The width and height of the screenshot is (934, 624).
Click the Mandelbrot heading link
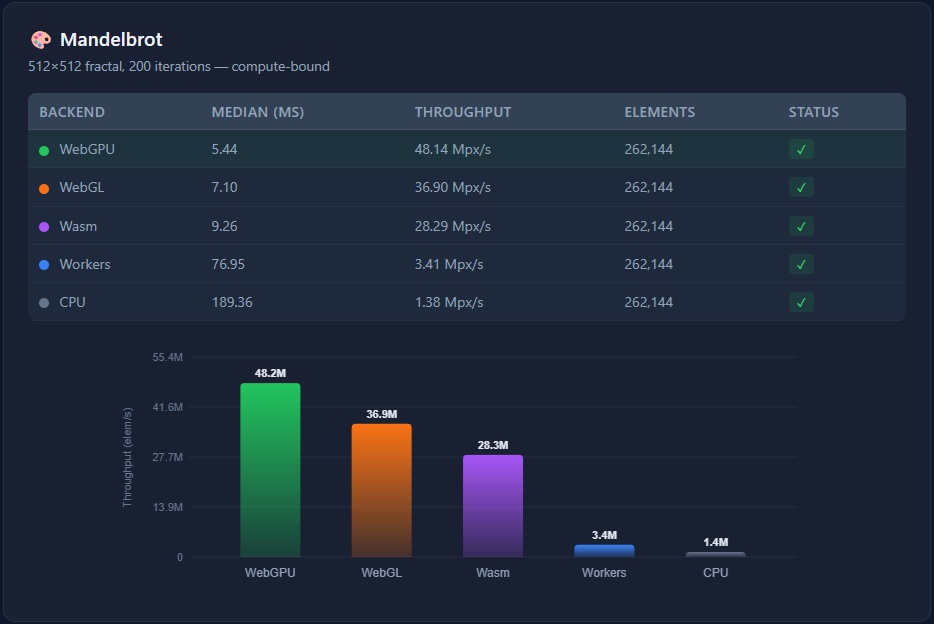pyautogui.click(x=113, y=40)
